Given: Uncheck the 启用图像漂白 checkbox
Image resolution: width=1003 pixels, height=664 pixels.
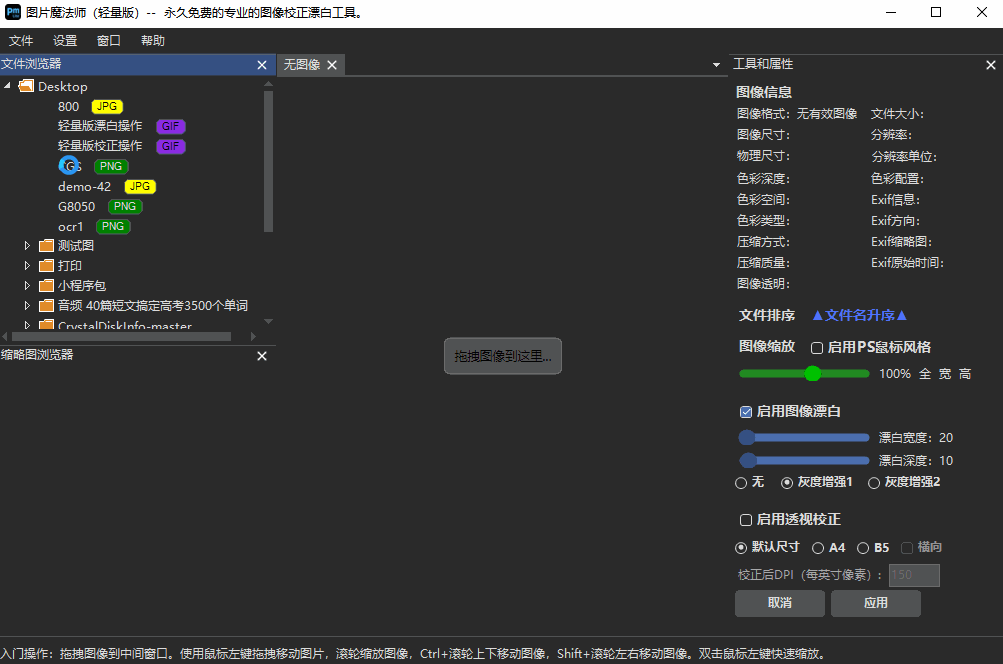Looking at the screenshot, I should 745,411.
